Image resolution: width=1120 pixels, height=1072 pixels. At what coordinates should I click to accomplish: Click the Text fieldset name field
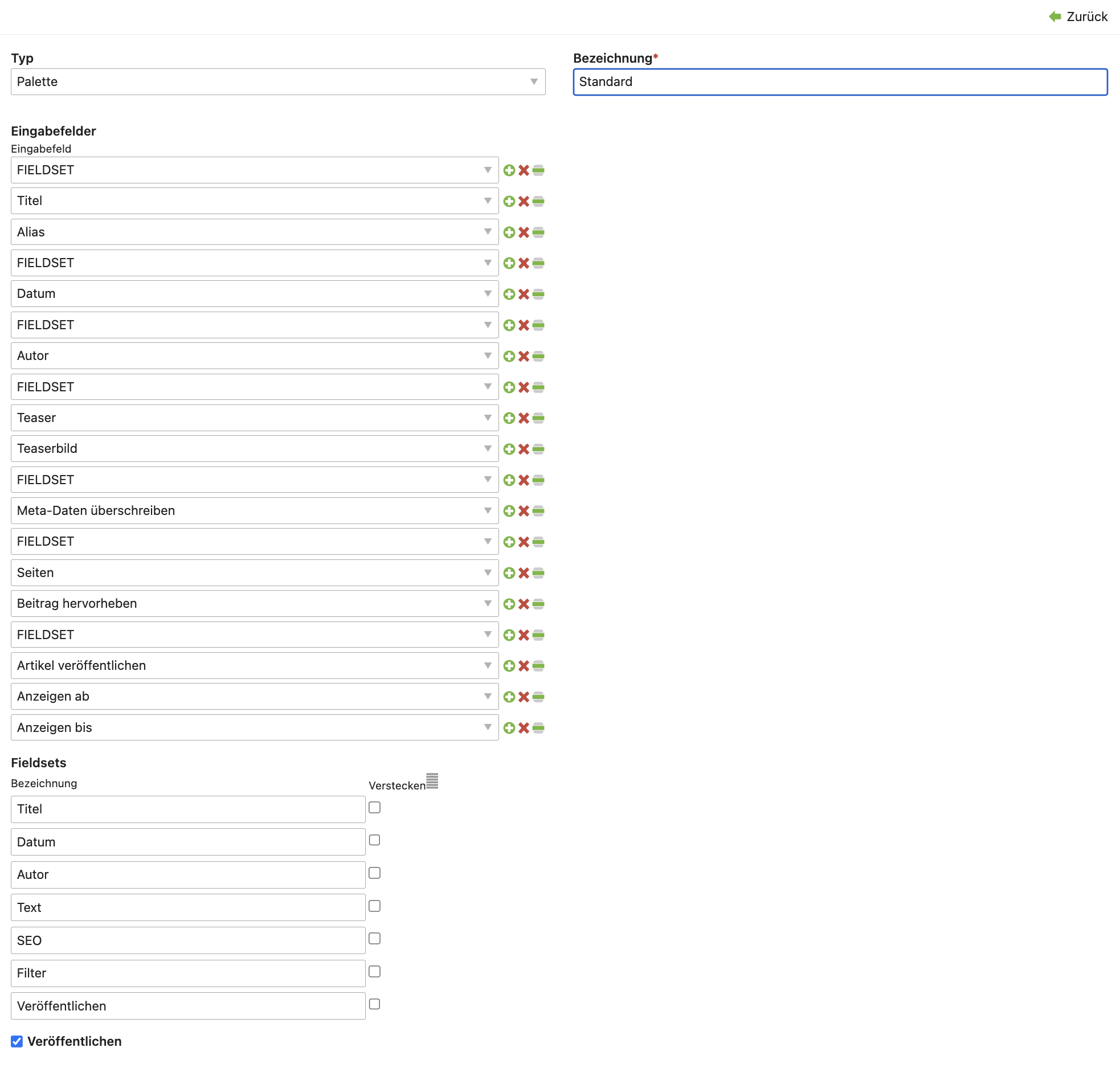tap(188, 908)
